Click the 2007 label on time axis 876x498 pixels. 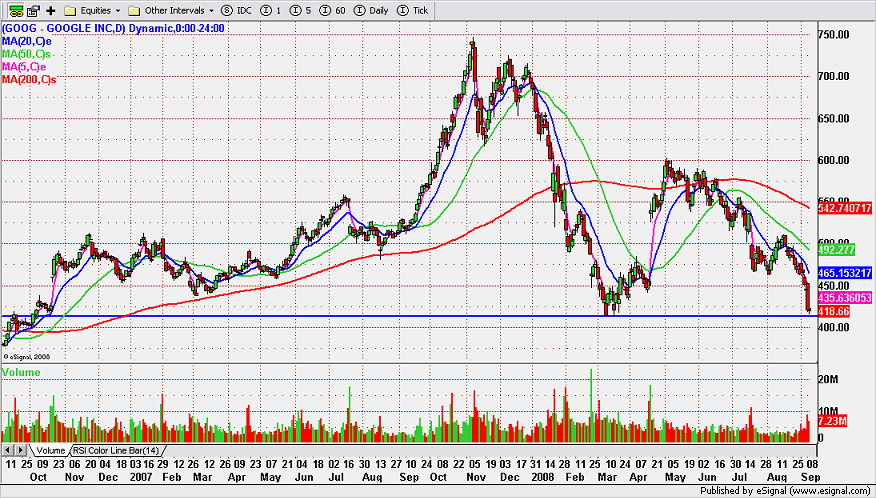141,478
